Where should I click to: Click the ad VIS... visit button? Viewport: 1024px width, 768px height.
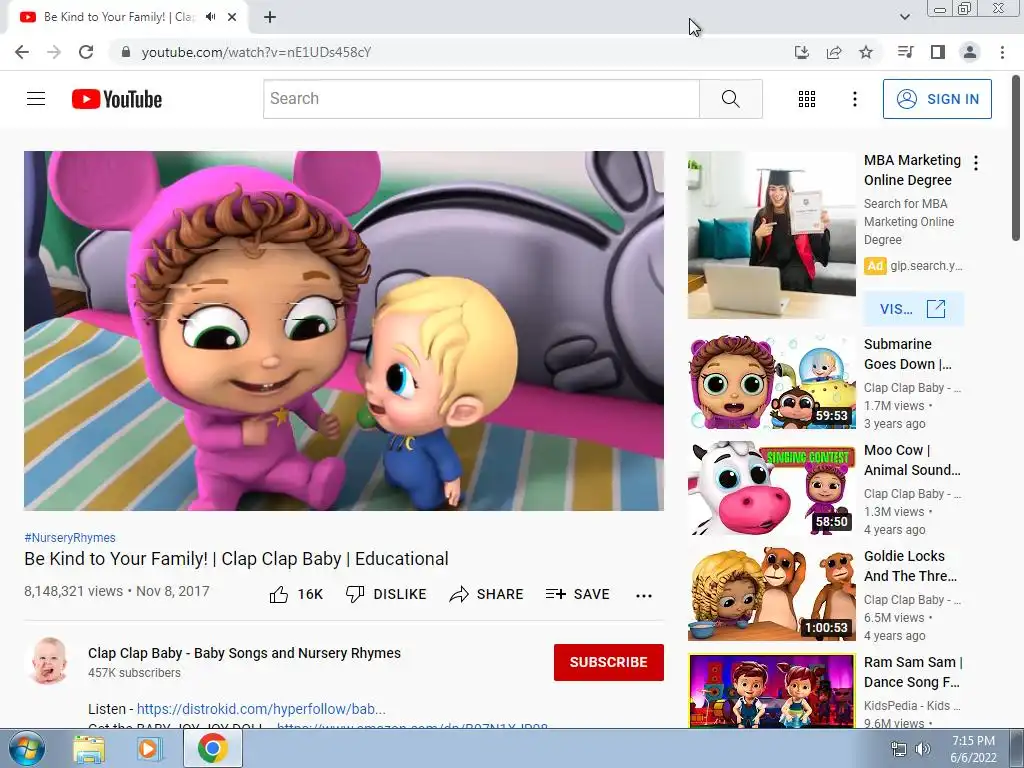(x=913, y=309)
